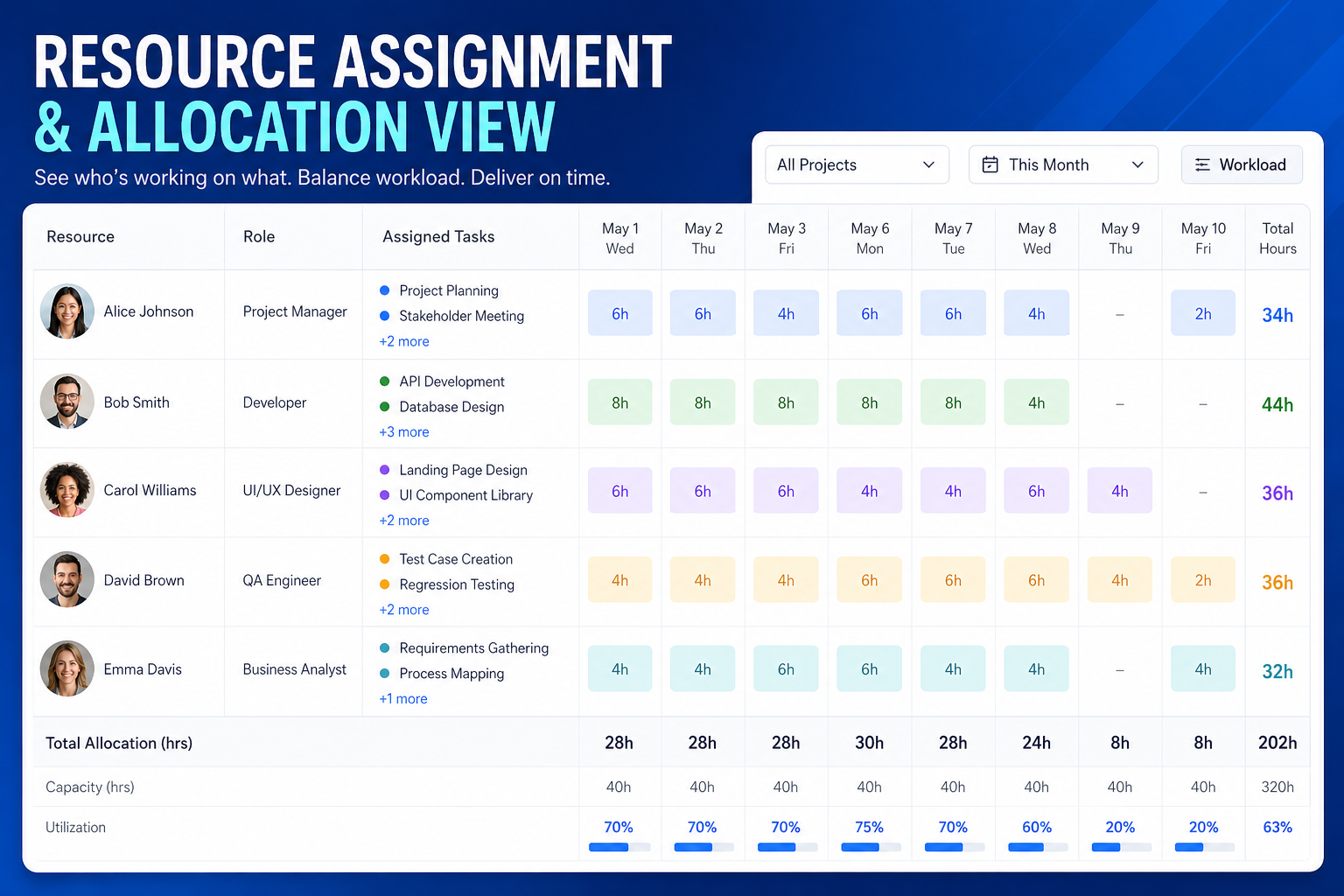Click the Total Allocation (hrs) row label
The image size is (1344, 896).
(119, 743)
